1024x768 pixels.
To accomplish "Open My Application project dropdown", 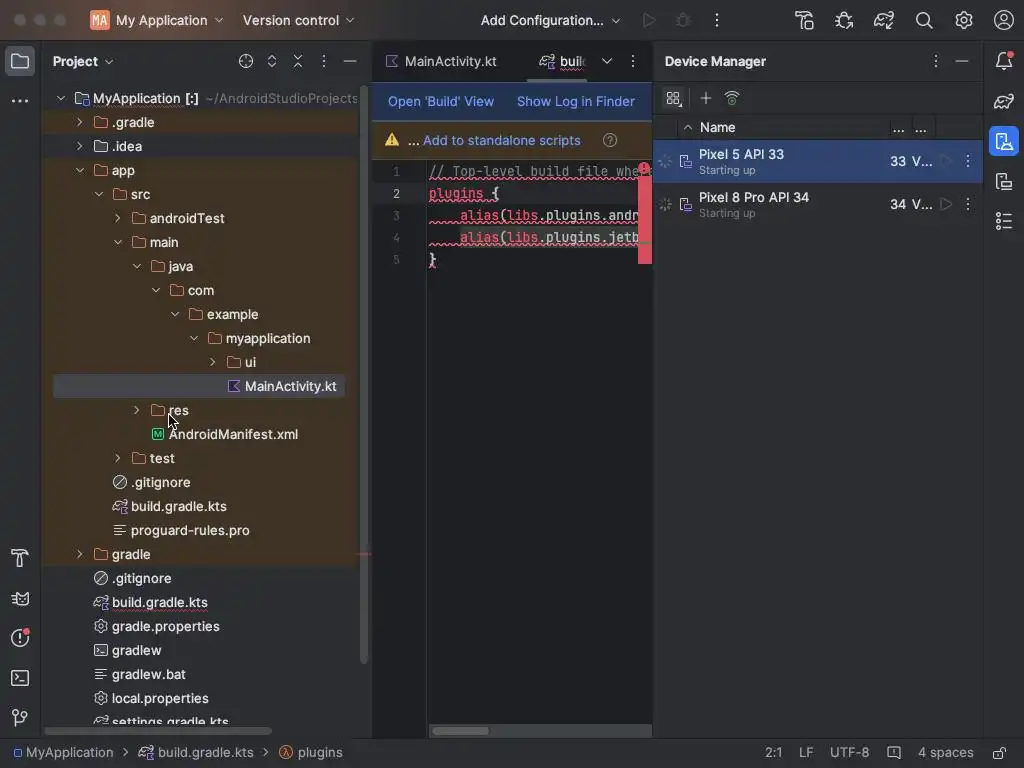I will [x=157, y=20].
